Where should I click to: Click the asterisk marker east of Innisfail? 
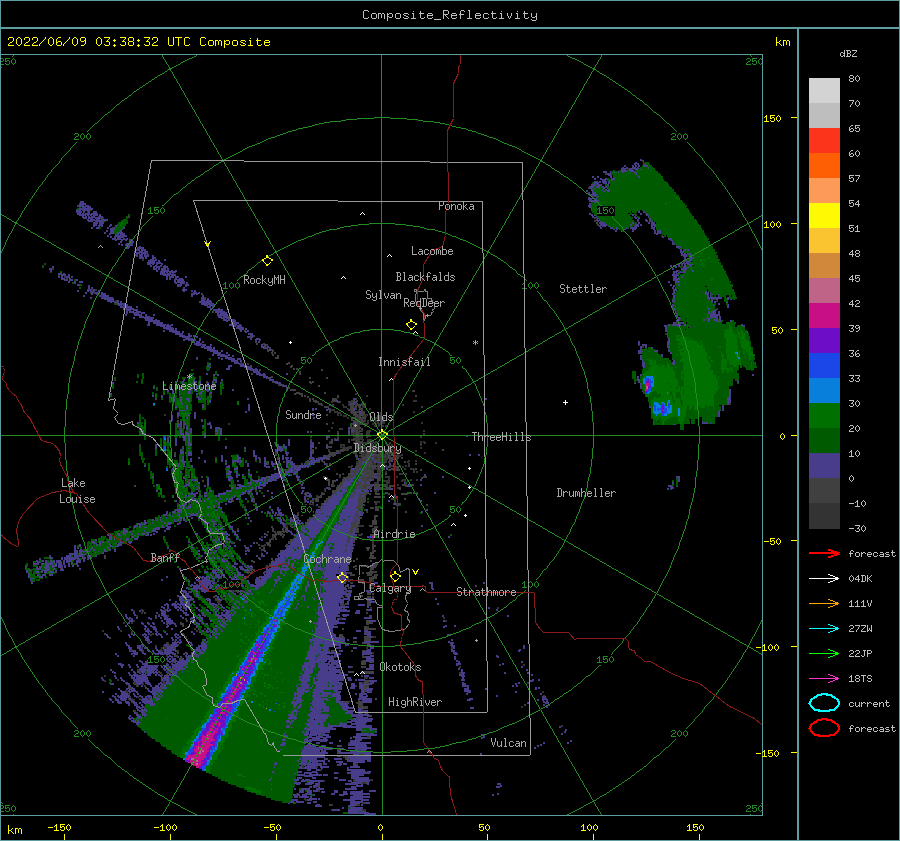(475, 343)
